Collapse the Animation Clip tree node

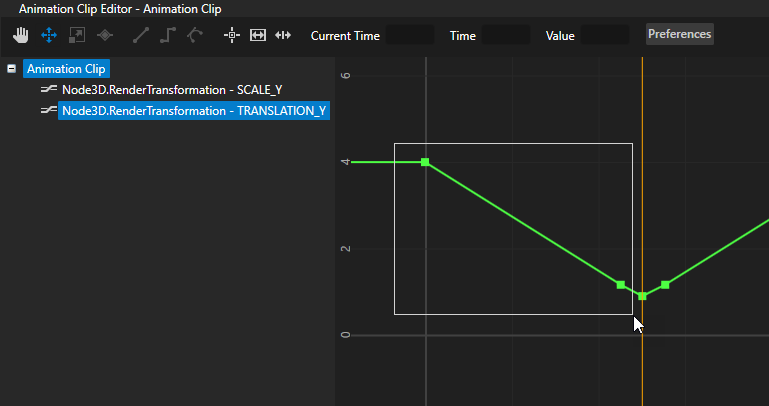11,69
